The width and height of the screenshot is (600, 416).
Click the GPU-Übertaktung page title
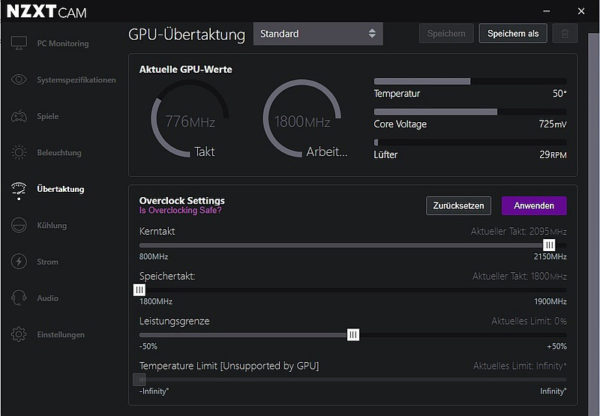click(x=187, y=34)
